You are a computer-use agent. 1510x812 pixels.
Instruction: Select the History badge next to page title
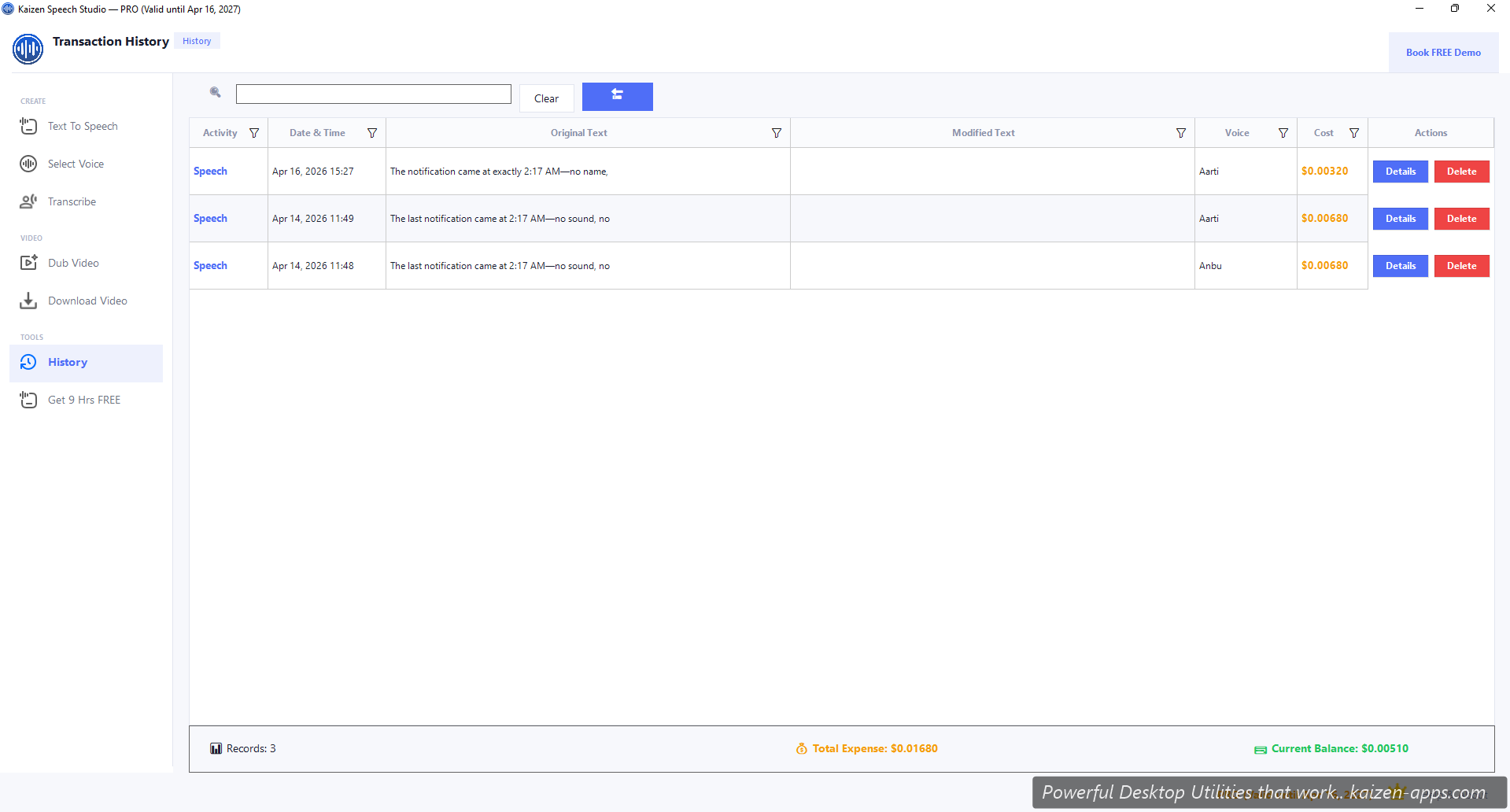click(x=196, y=40)
